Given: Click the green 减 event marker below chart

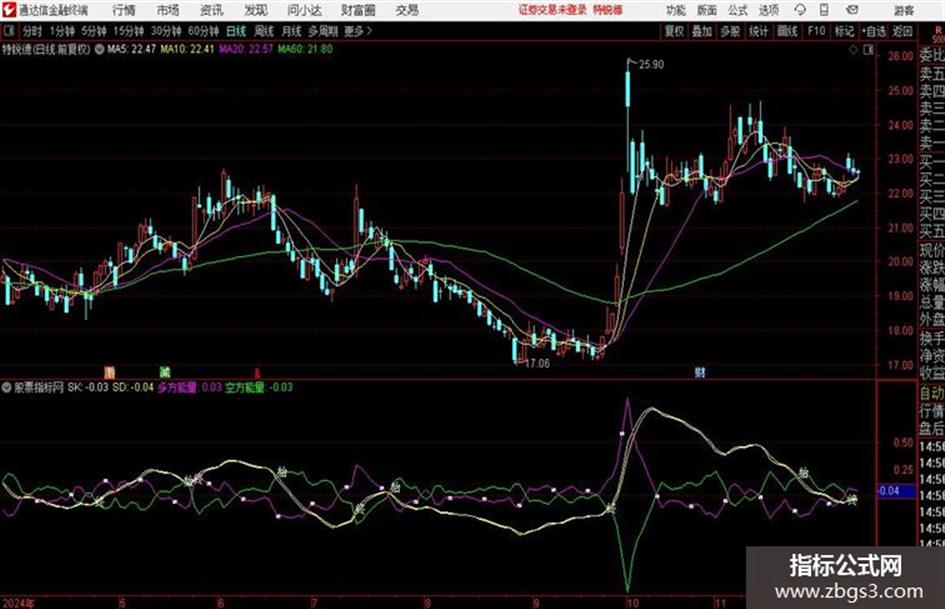Looking at the screenshot, I should point(165,371).
